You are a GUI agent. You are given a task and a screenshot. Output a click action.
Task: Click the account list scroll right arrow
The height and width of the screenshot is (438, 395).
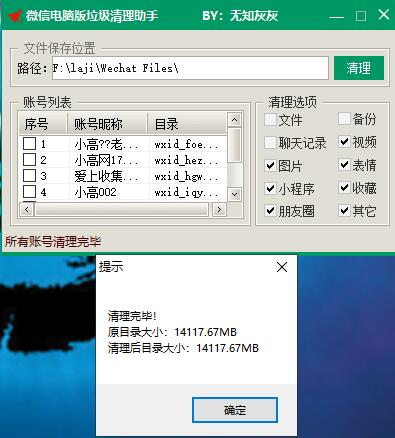coord(219,209)
